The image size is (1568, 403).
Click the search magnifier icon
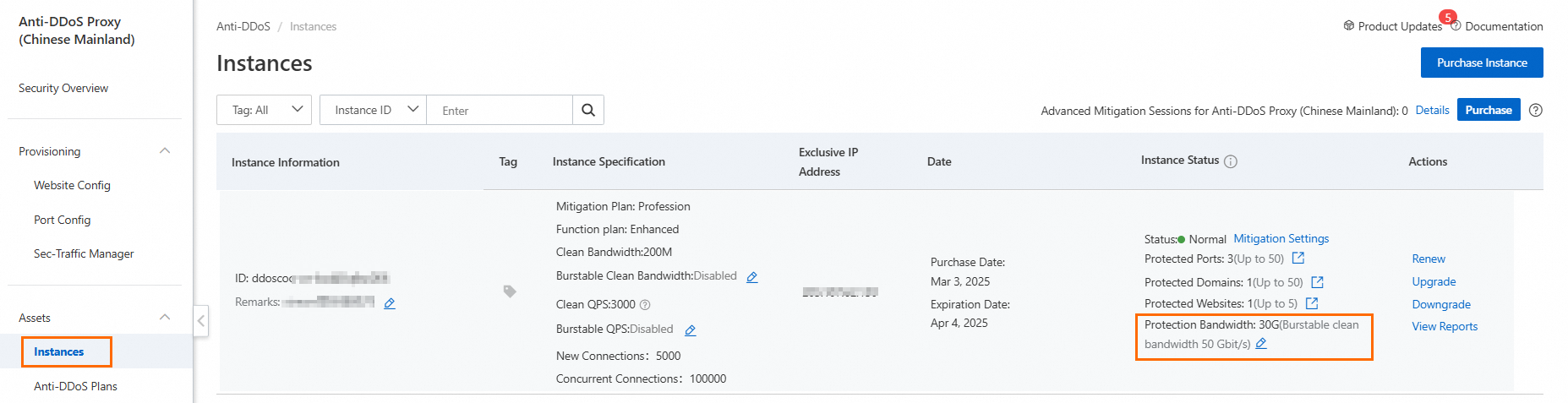click(588, 110)
